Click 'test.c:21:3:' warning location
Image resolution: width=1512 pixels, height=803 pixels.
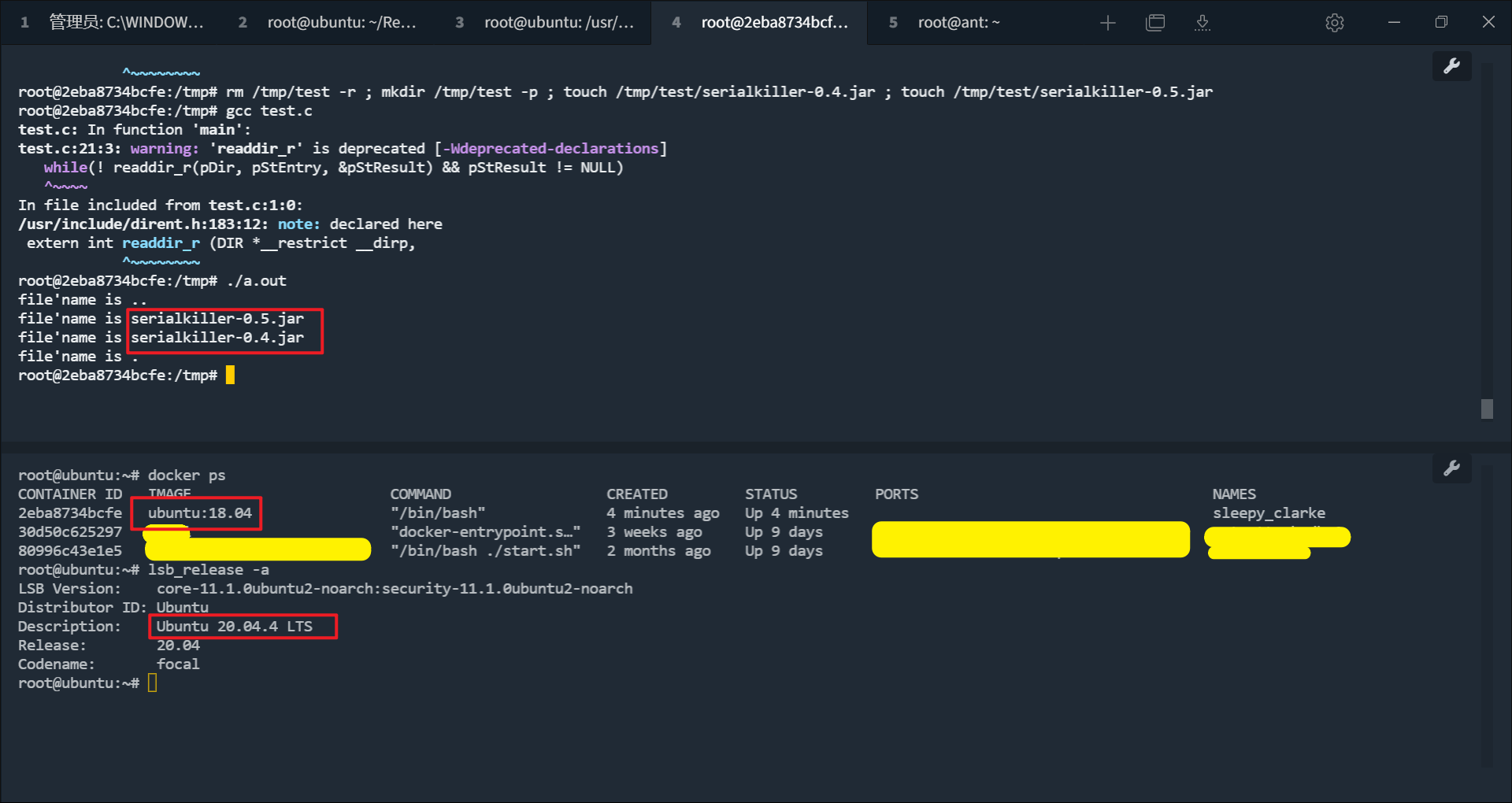69,149
